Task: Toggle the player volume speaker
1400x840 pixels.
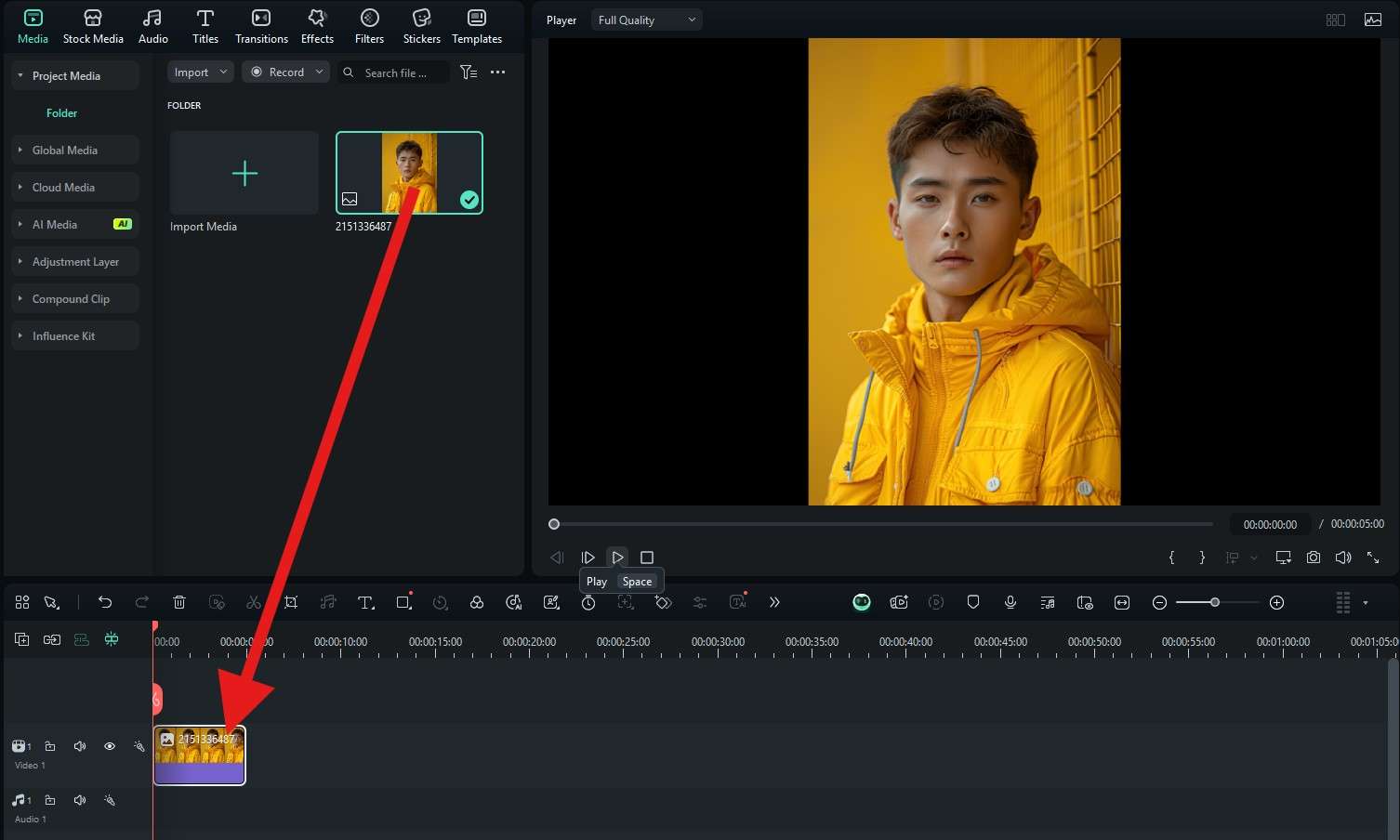Action: (x=1343, y=558)
